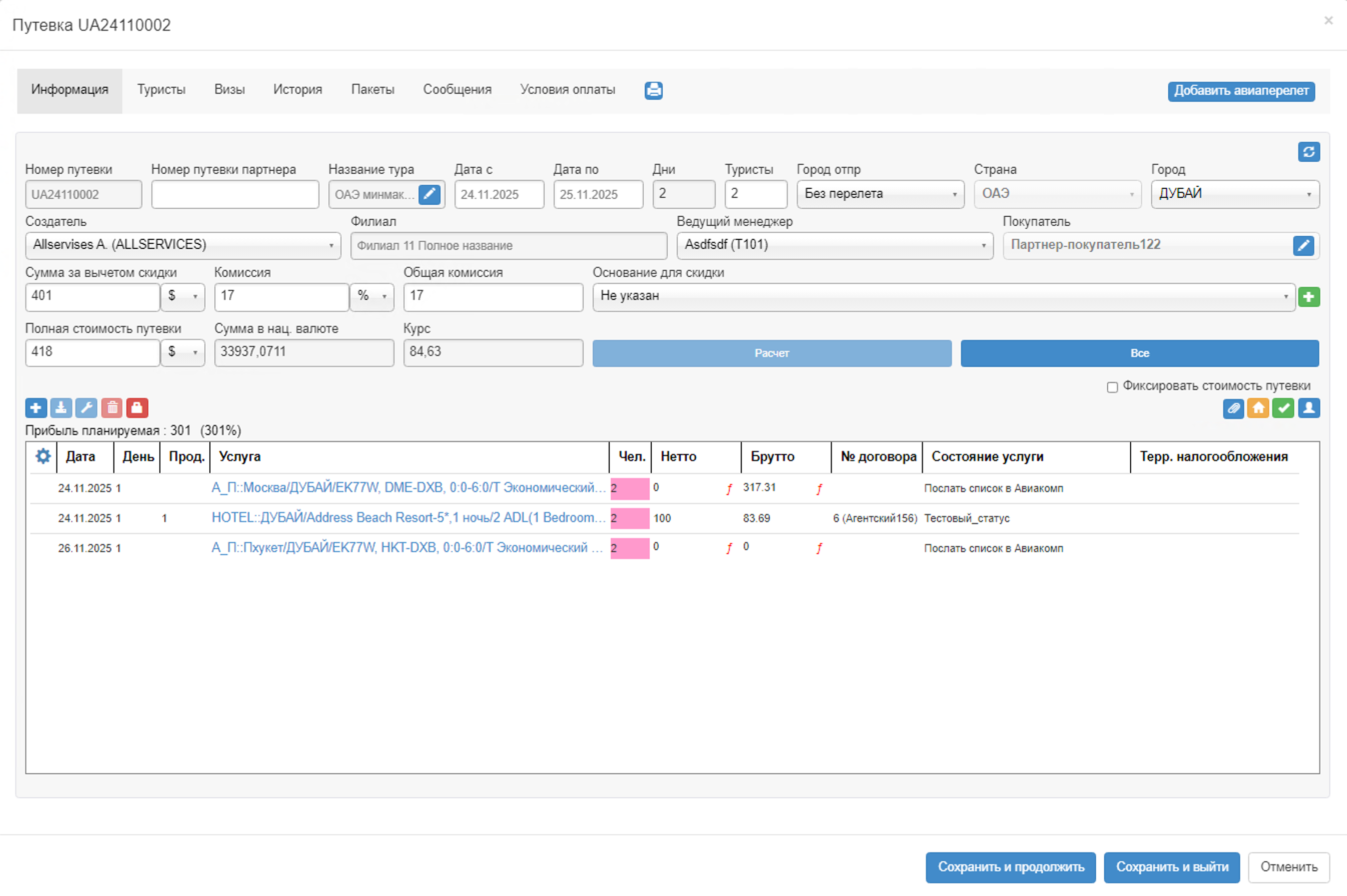Open the Ведущий менеджер dropdown
Image resolution: width=1347 pixels, height=896 pixels.
tap(834, 246)
